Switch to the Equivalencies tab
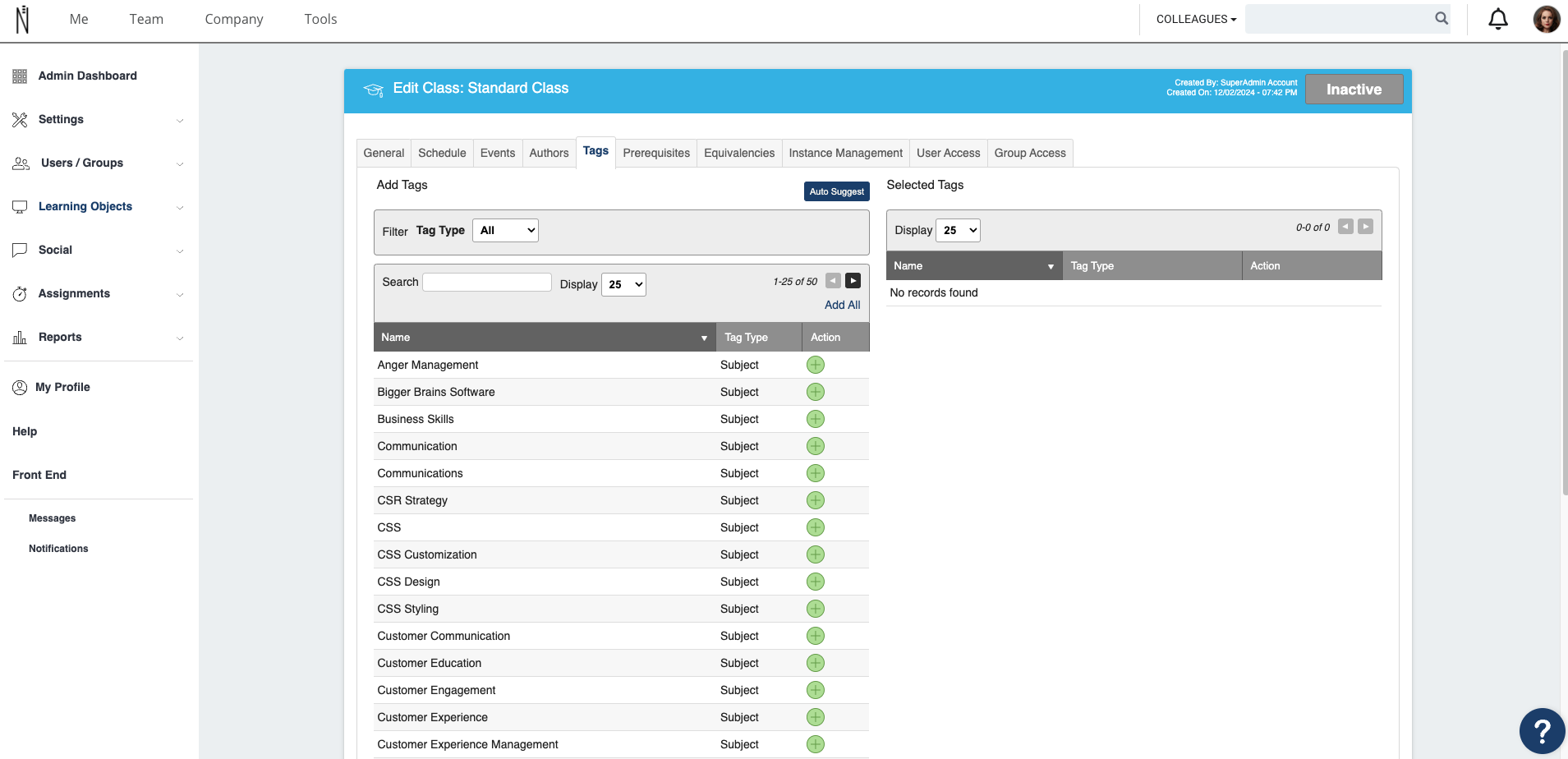This screenshot has height=759, width=1568. [739, 154]
